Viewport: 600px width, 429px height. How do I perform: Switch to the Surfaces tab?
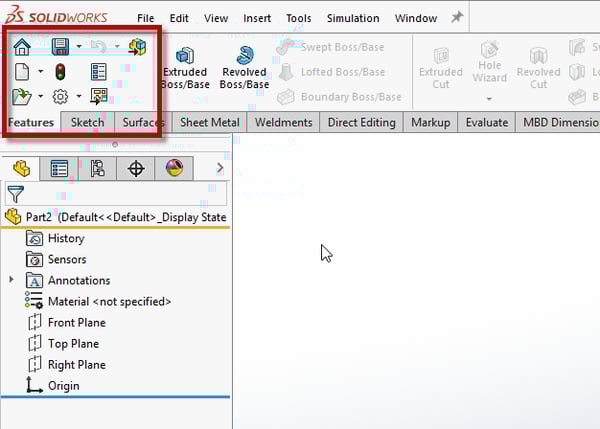(x=143, y=122)
